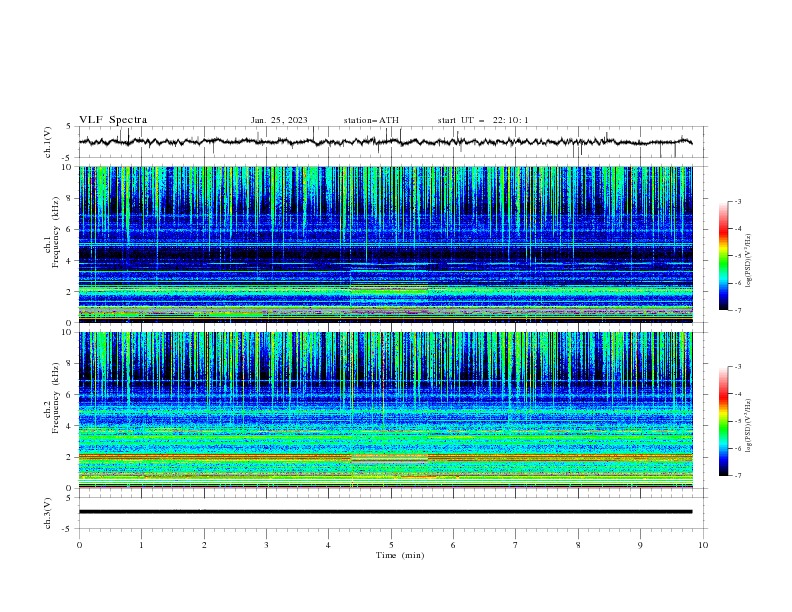
Task: Click time axis tick label "6"
Action: click(x=453, y=545)
